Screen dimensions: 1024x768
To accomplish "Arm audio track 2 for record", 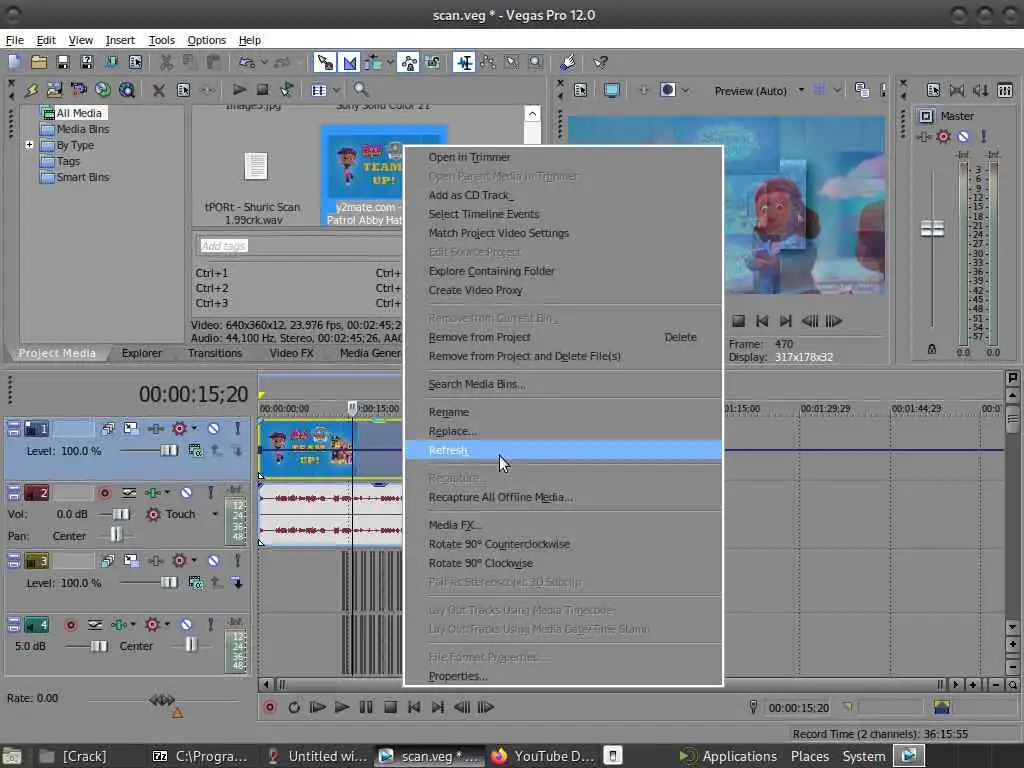I will pos(104,492).
